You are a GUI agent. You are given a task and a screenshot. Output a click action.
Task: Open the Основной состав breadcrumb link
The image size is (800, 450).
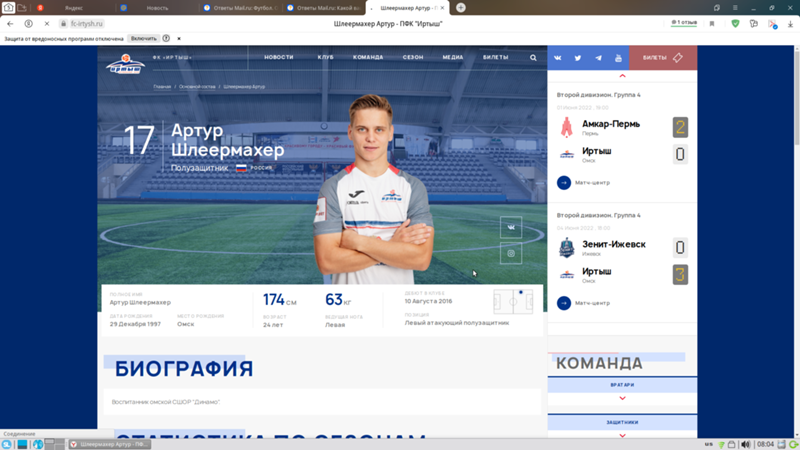point(197,87)
